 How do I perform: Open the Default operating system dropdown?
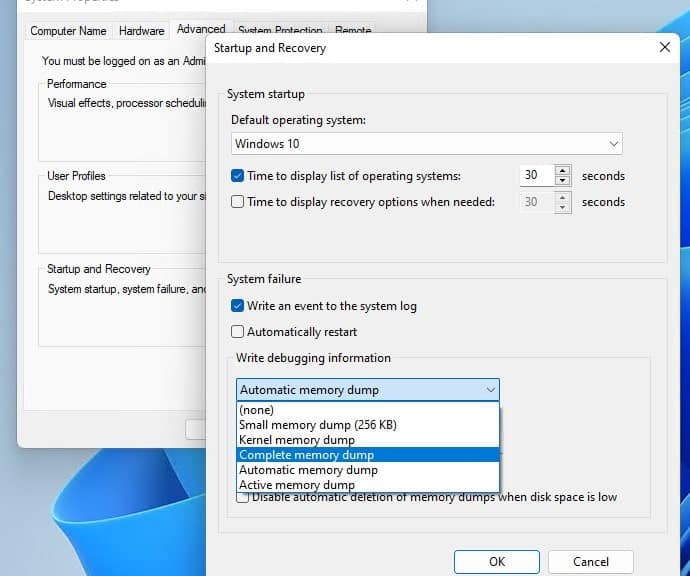click(x=426, y=143)
